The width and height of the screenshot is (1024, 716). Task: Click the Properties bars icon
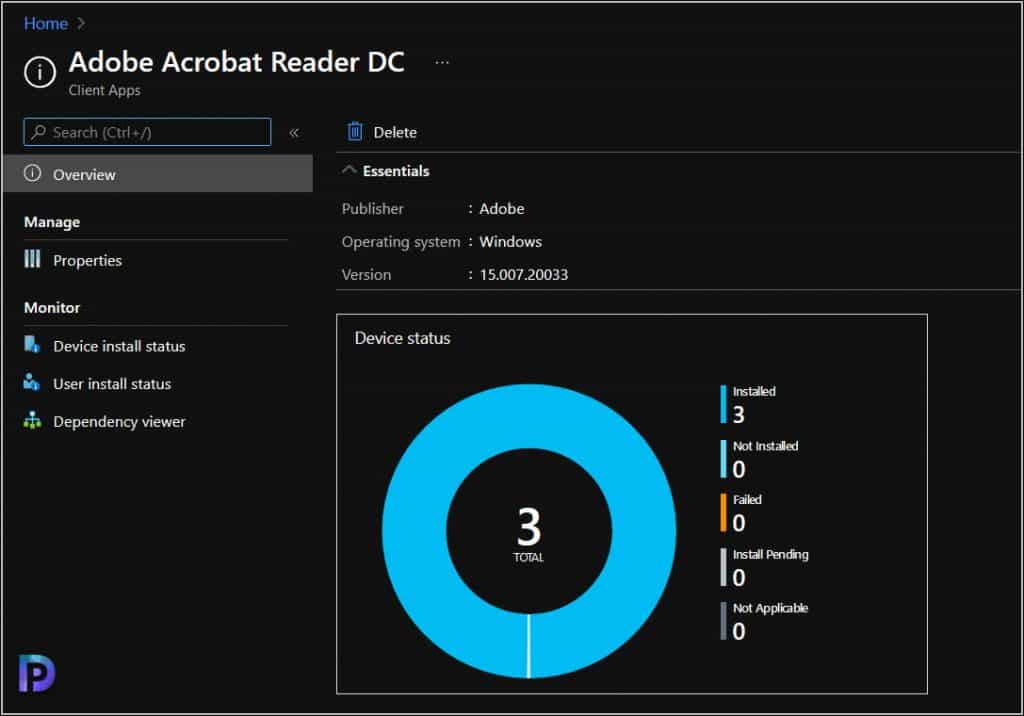(32, 259)
